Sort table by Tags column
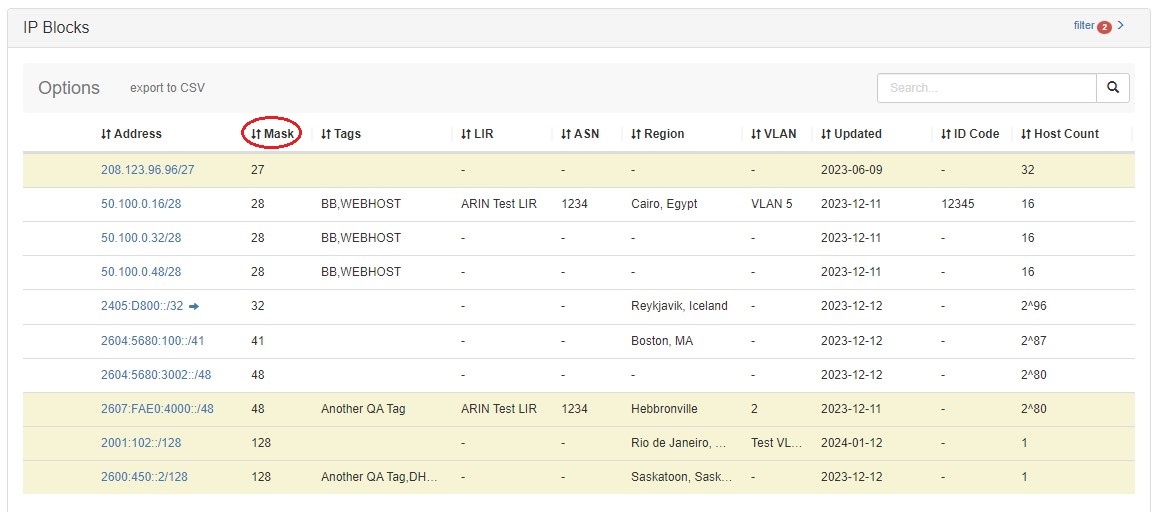The width and height of the screenshot is (1157, 512). click(341, 134)
